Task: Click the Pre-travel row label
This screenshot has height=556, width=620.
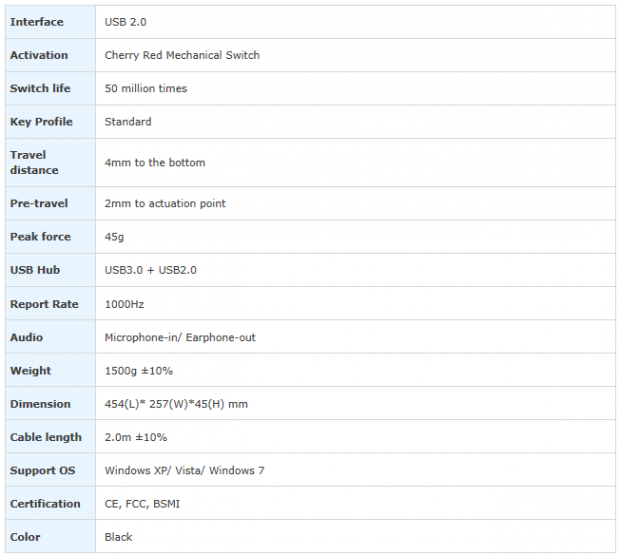Action: point(39,203)
